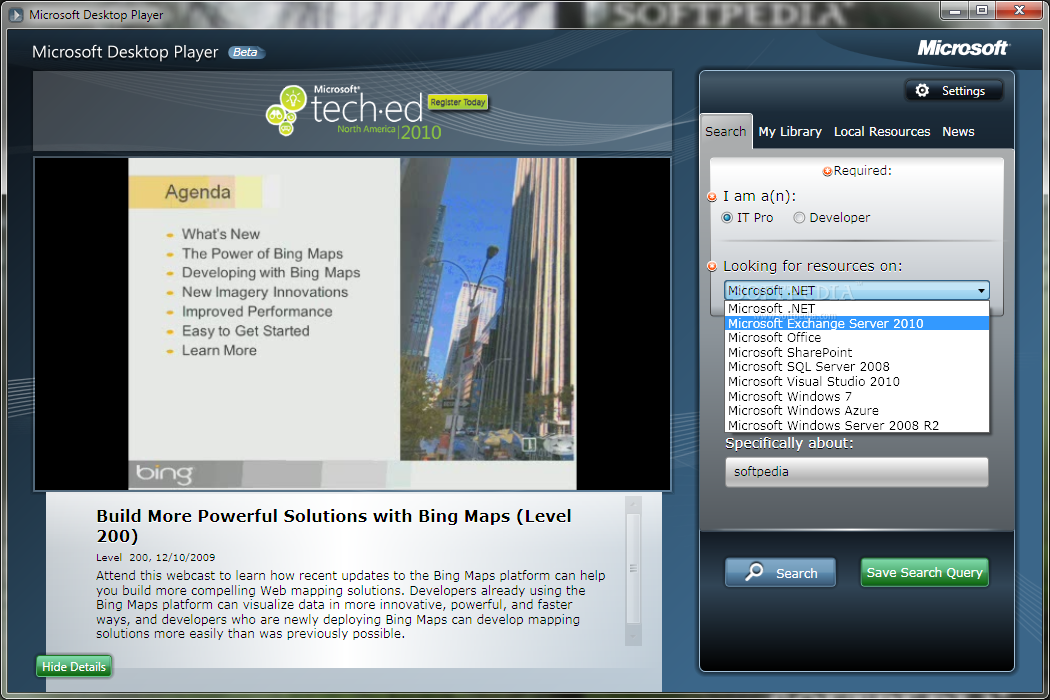
Task: Click the Register Today badge
Action: pos(457,102)
